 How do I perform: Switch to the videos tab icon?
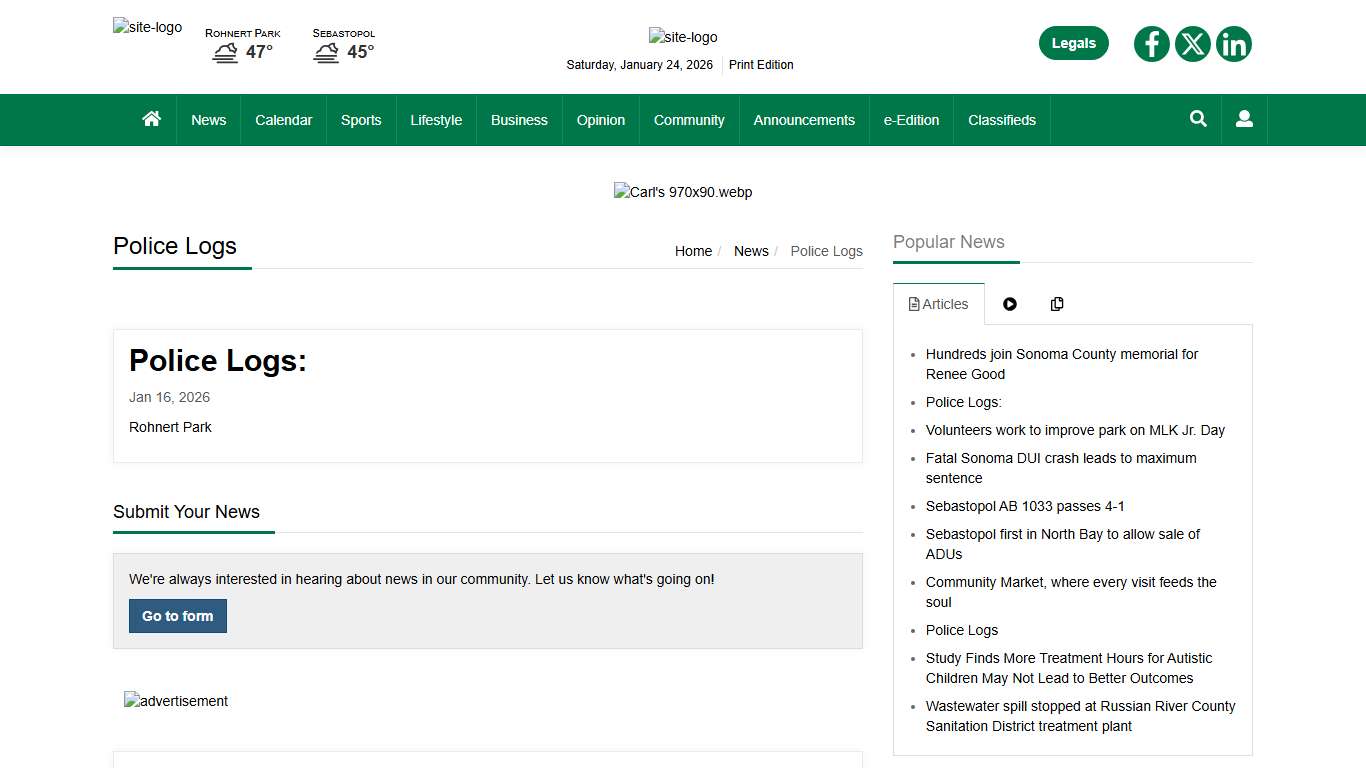[1010, 304]
